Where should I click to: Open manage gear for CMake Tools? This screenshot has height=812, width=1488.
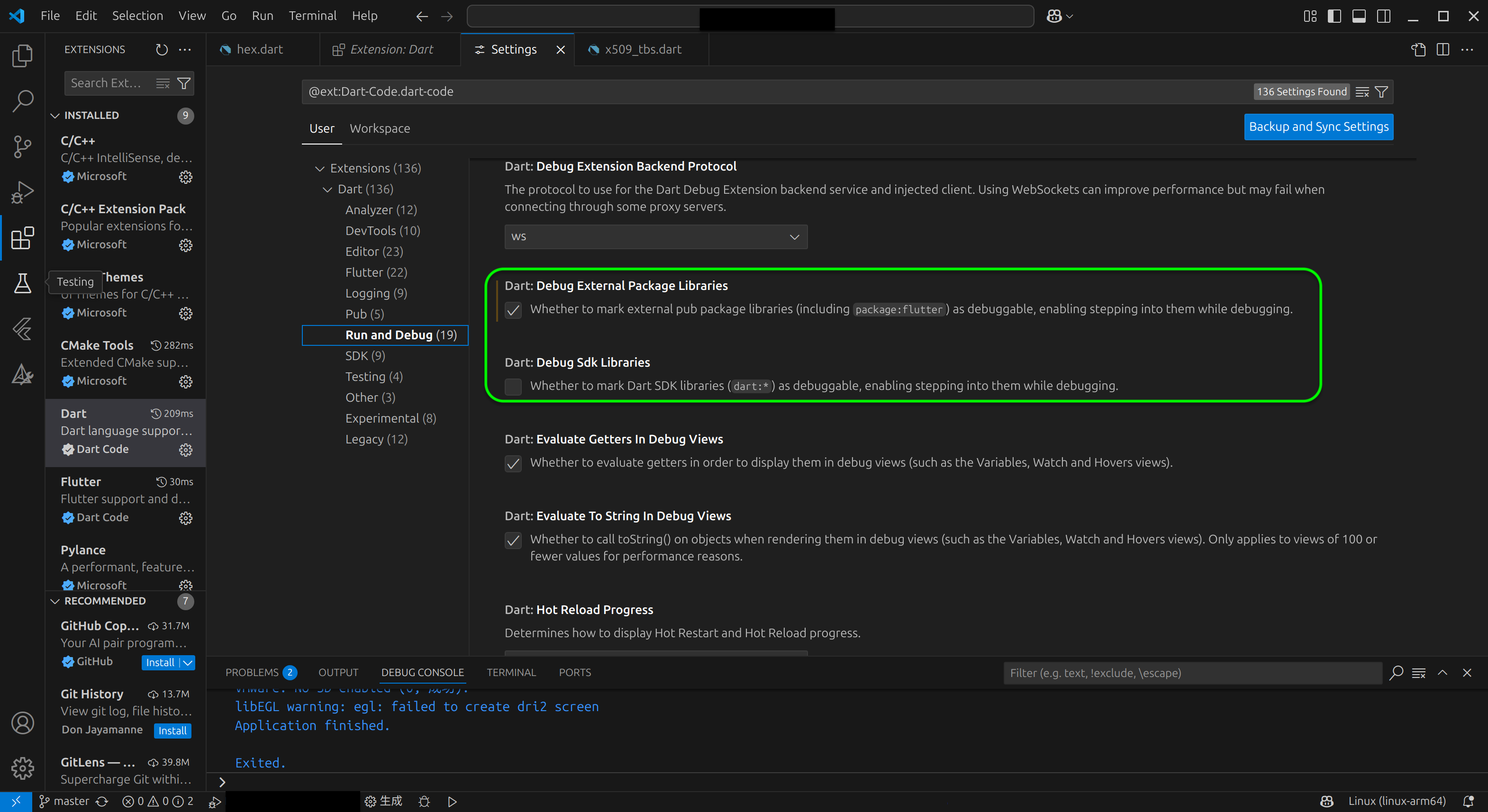click(x=185, y=382)
